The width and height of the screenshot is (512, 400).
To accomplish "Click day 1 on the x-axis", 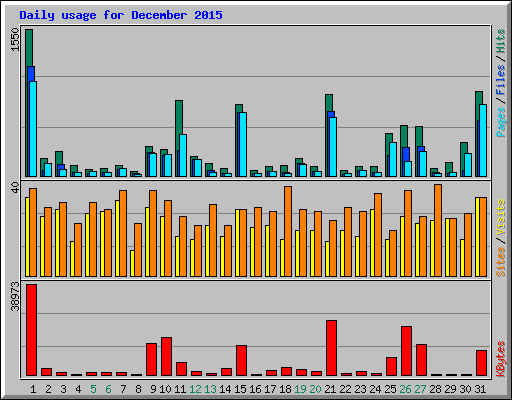I will click(33, 389).
